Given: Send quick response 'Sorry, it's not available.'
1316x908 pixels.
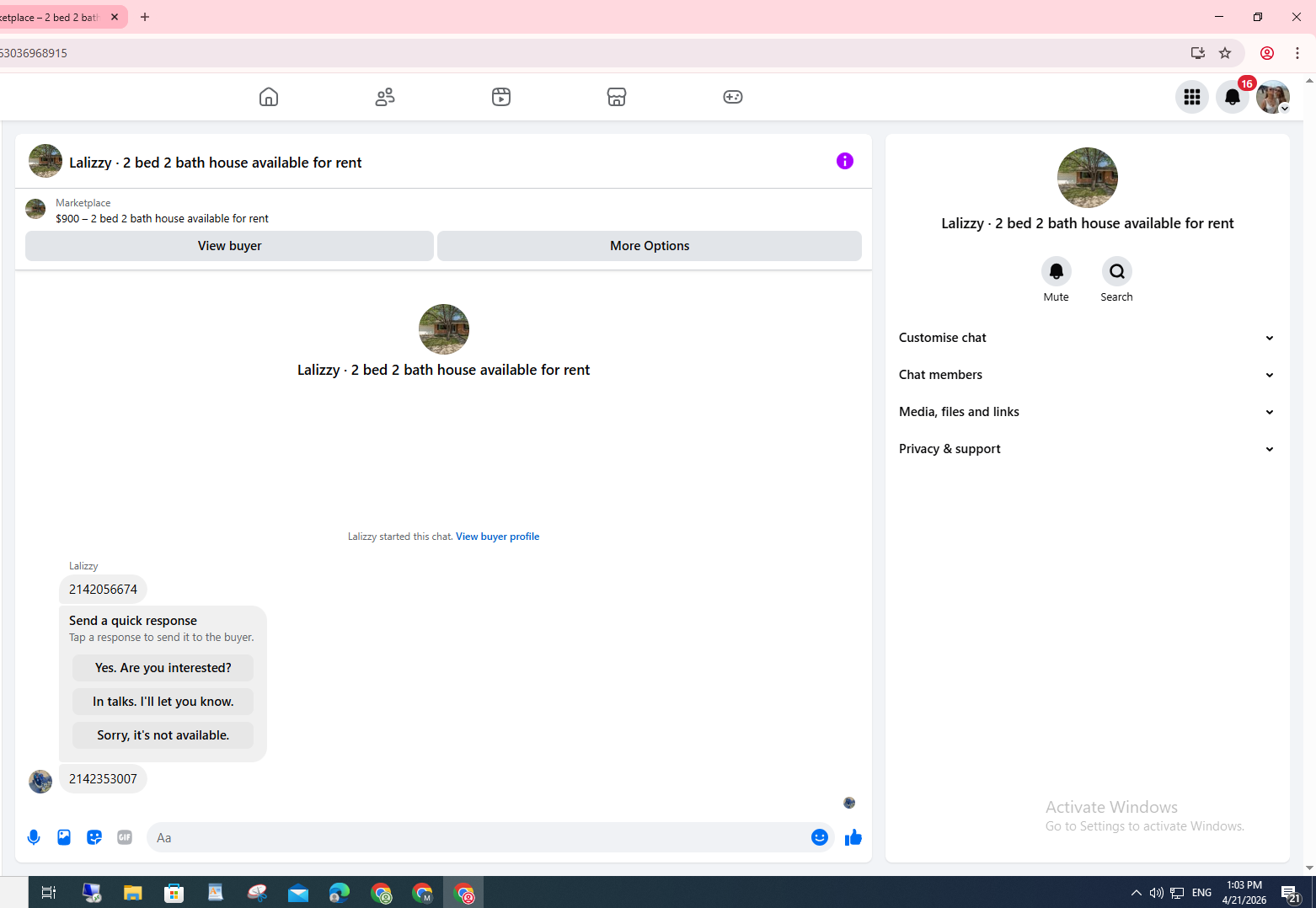Looking at the screenshot, I should pos(163,735).
